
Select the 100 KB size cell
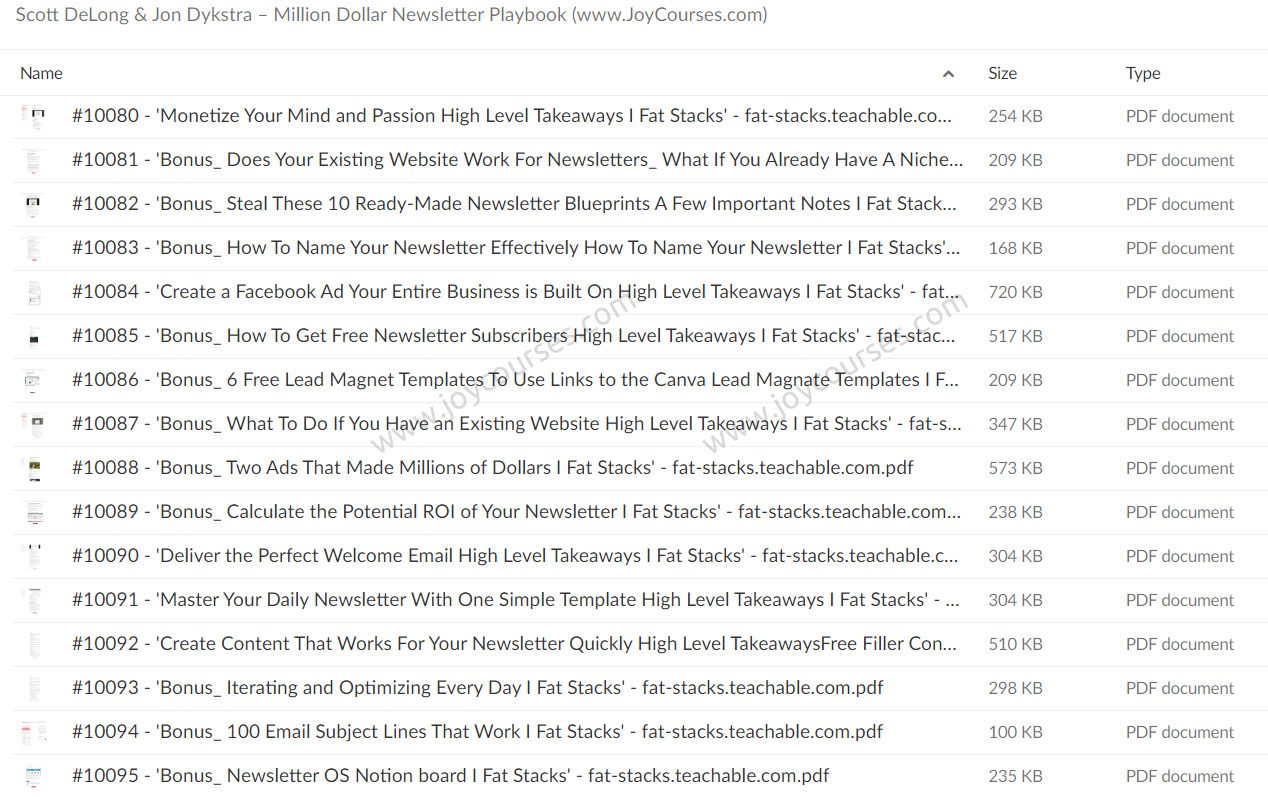[x=1015, y=732]
